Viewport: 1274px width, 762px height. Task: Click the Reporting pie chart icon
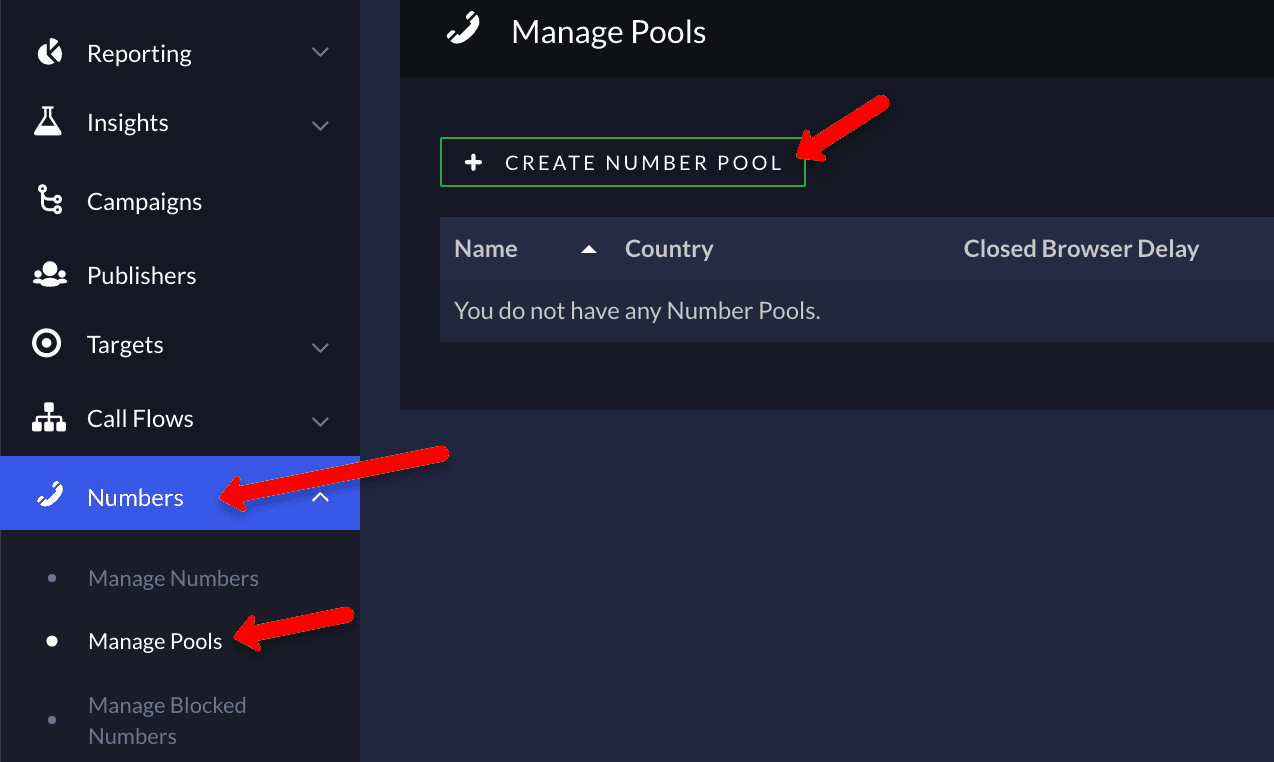[49, 52]
